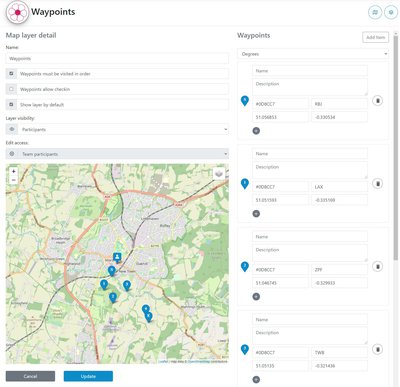Delete the TWB waypoint

pos(377,349)
